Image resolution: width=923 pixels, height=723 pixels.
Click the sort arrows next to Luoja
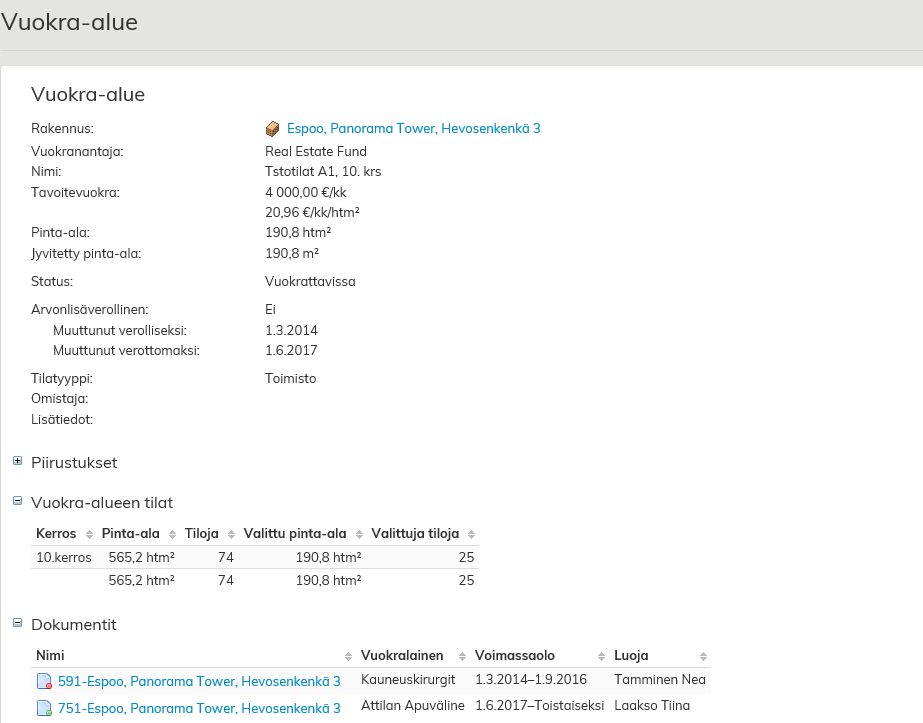coord(703,657)
